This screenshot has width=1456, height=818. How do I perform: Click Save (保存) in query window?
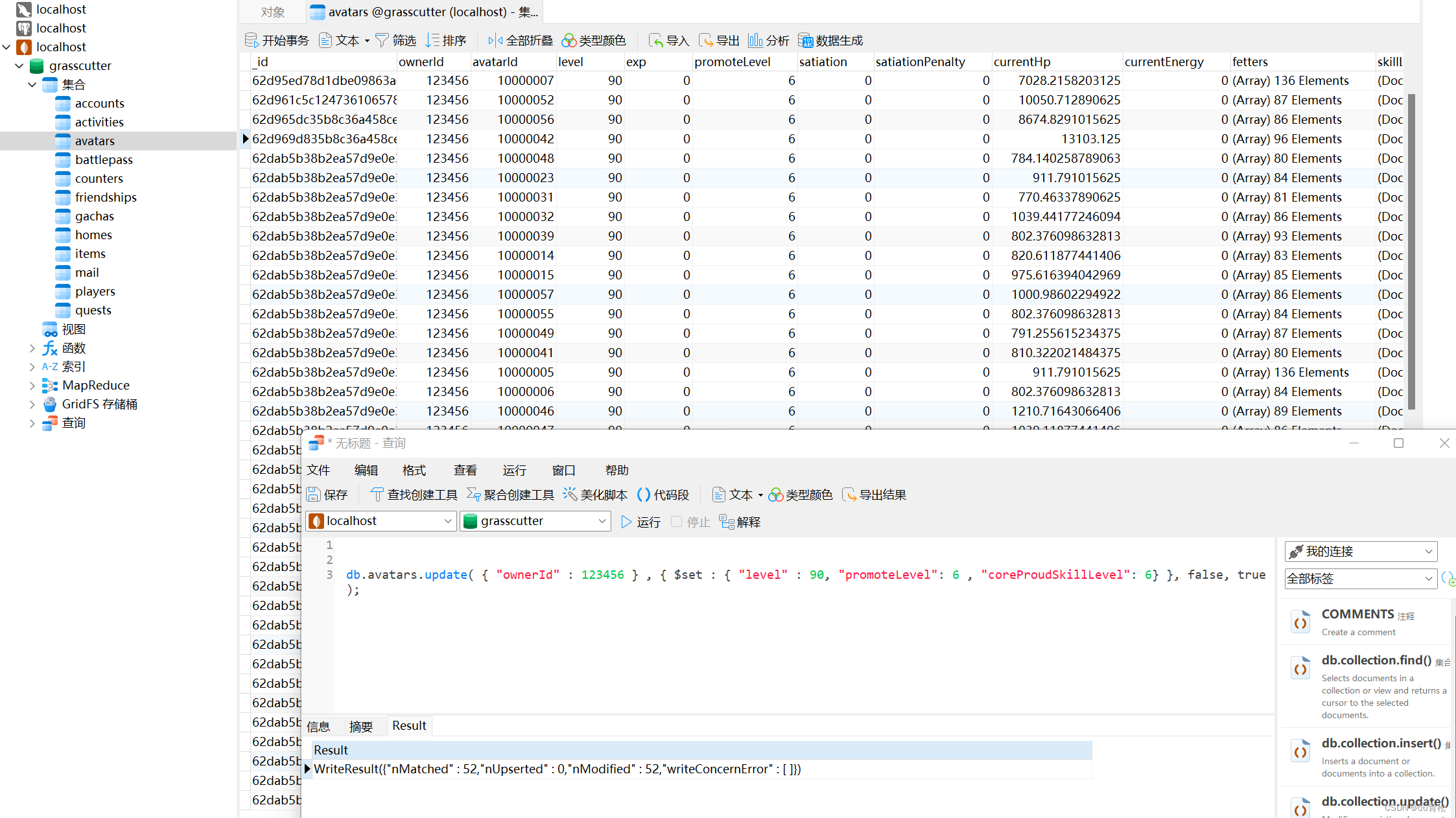327,495
